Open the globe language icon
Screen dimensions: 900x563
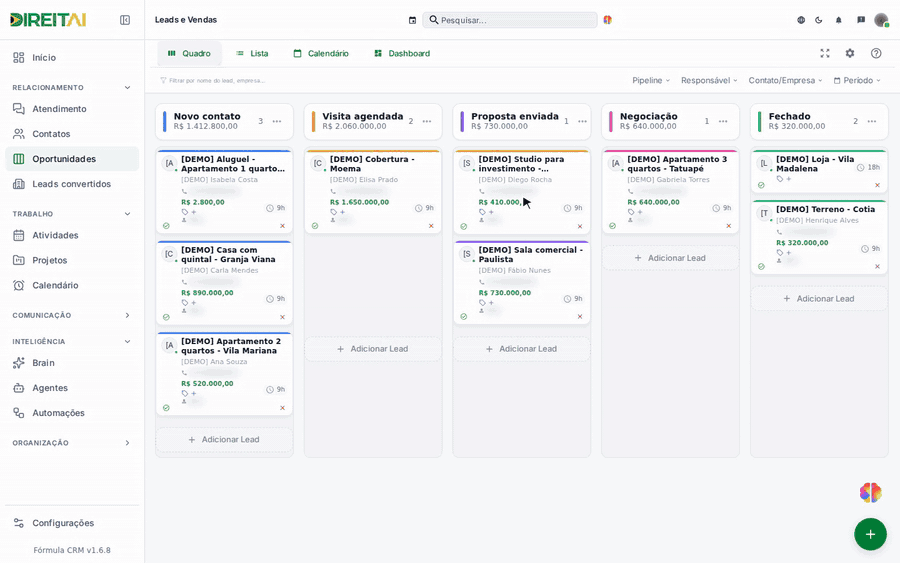coord(801,20)
